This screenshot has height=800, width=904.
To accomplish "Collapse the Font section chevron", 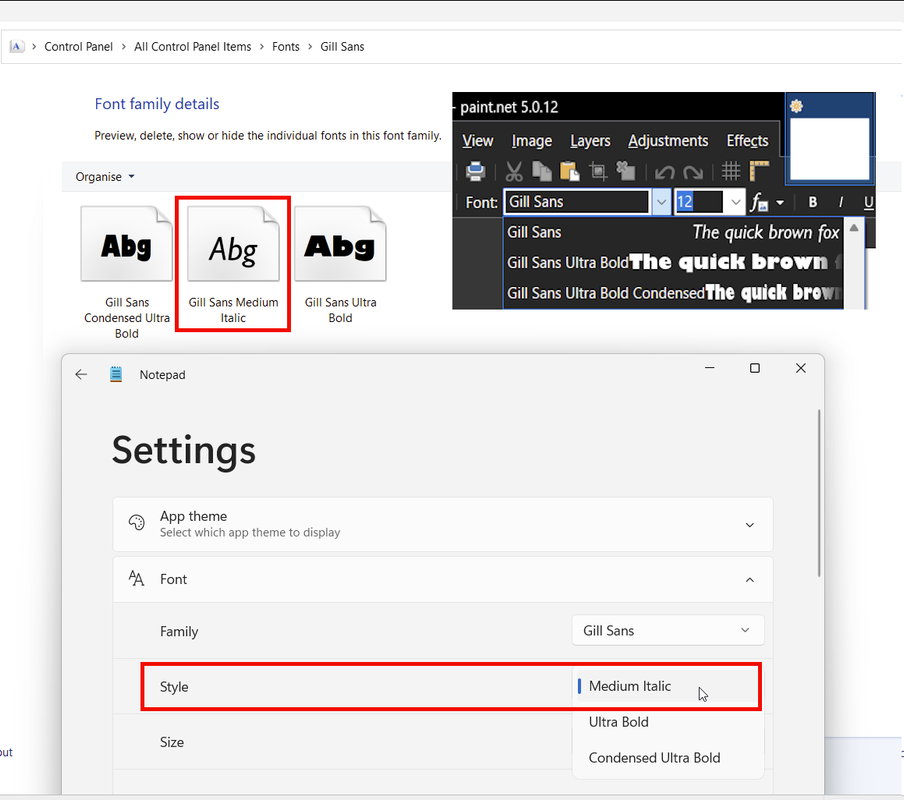I will pyautogui.click(x=749, y=580).
